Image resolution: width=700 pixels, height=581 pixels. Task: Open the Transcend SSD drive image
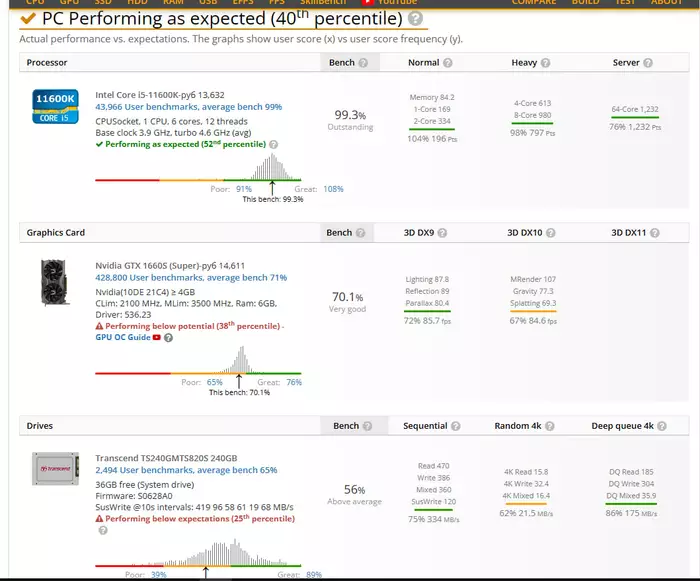55,468
